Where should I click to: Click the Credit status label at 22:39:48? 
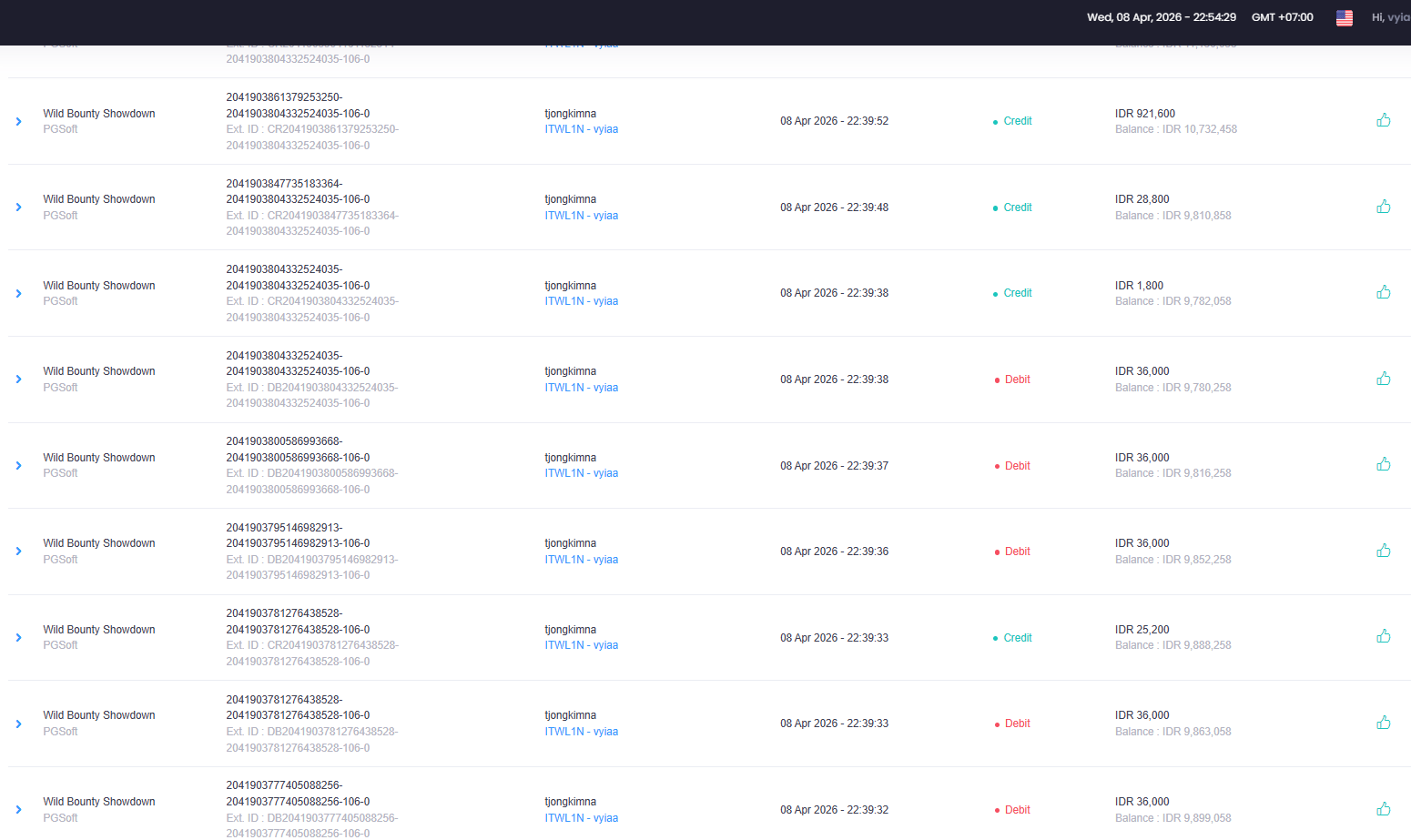click(x=1017, y=207)
